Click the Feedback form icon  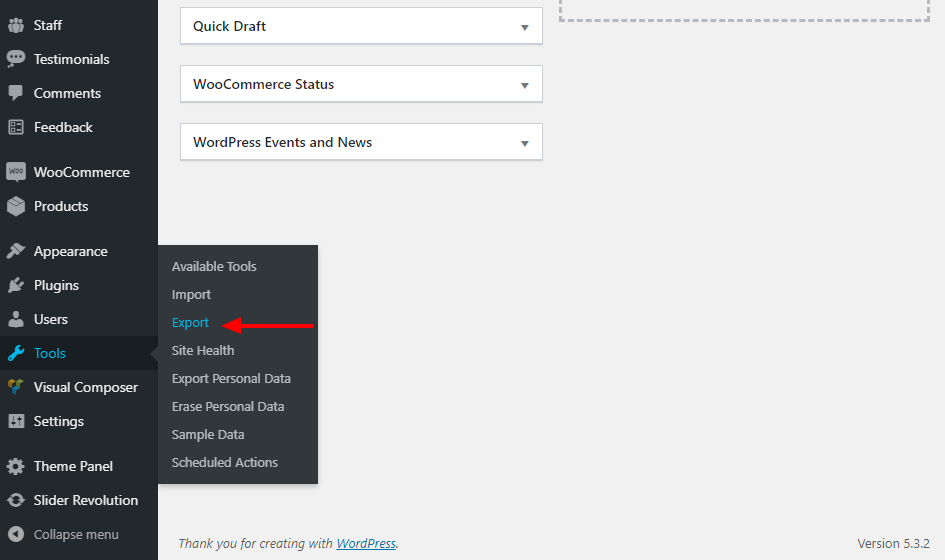point(16,127)
